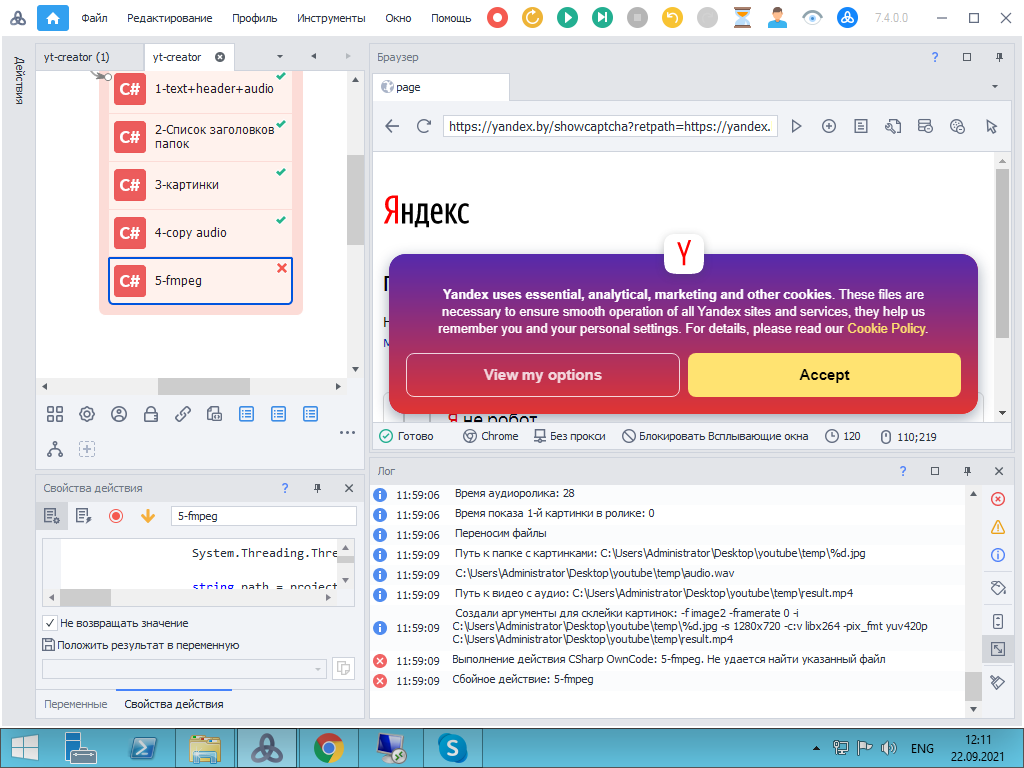Viewport: 1024px width, 768px height.
Task: Click the yellow undo arrow button
Action: click(x=672, y=18)
